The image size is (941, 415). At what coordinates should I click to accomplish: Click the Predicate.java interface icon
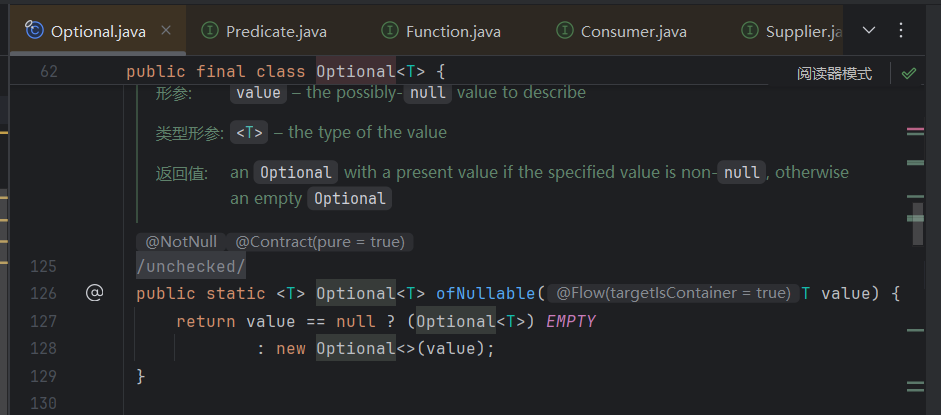[x=209, y=31]
